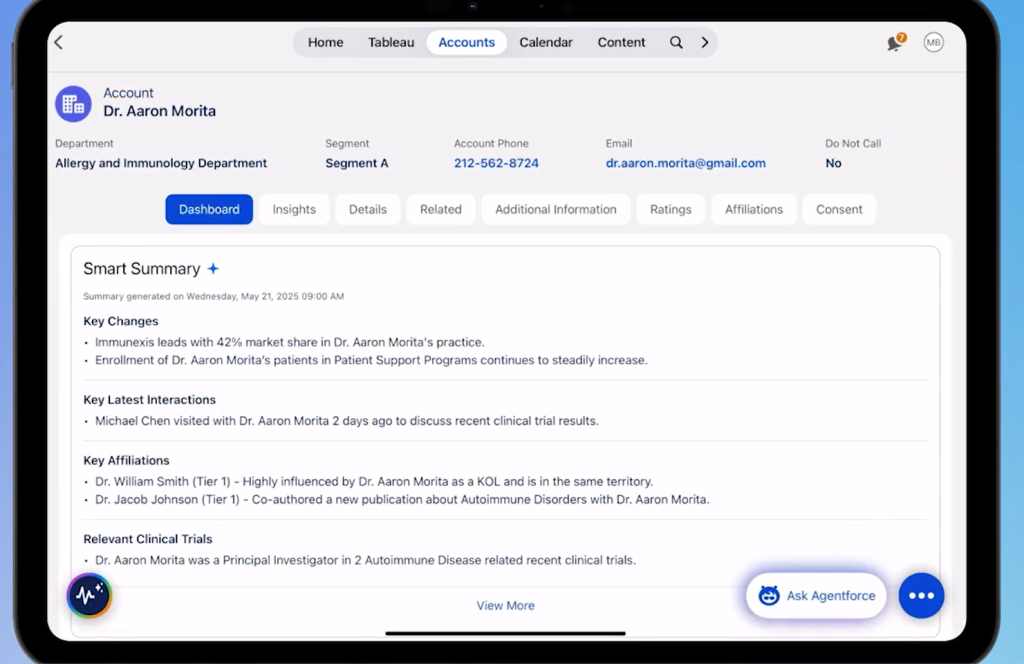Click the Smart Summary sparkle icon
The width and height of the screenshot is (1024, 664).
pyautogui.click(x=213, y=268)
